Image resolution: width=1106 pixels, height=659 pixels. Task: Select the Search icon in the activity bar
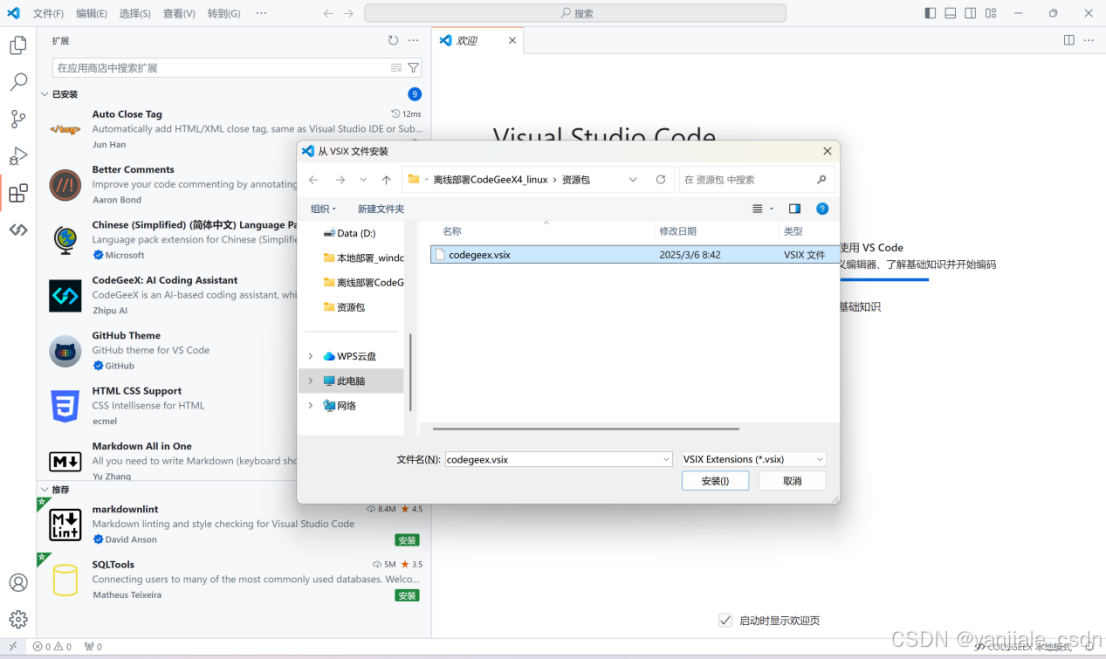click(18, 81)
